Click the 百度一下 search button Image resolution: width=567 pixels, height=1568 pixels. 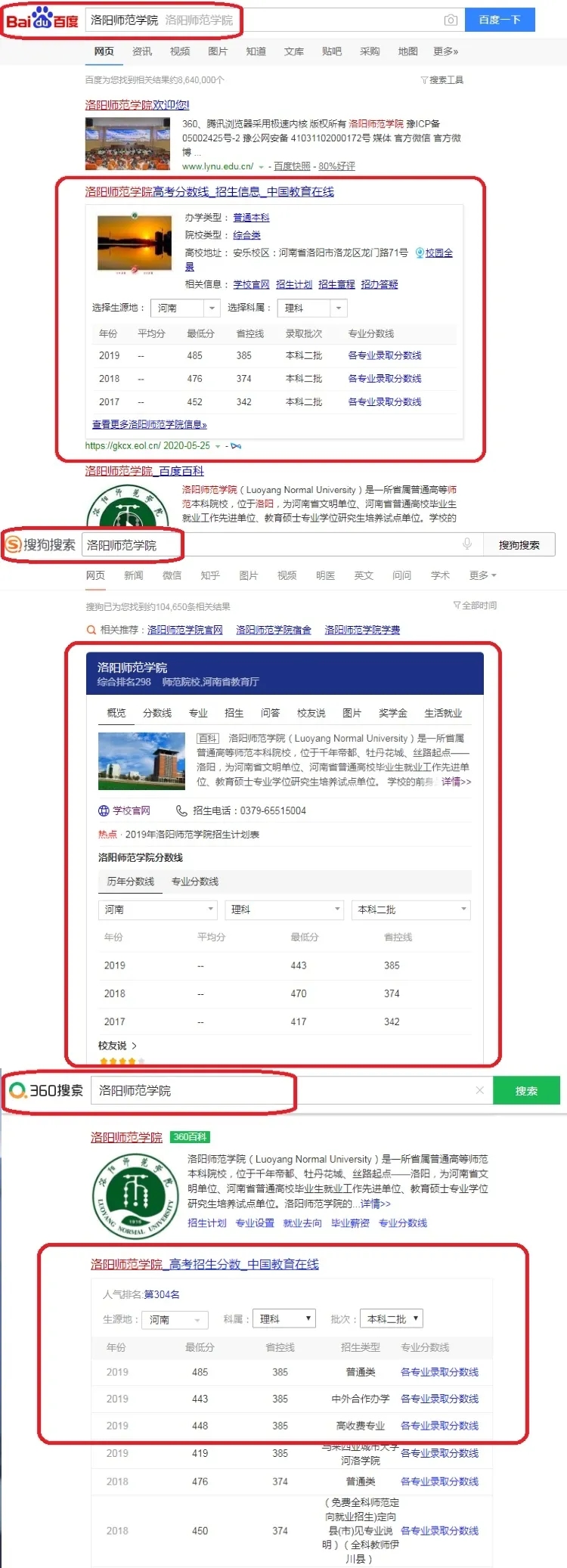coord(500,20)
